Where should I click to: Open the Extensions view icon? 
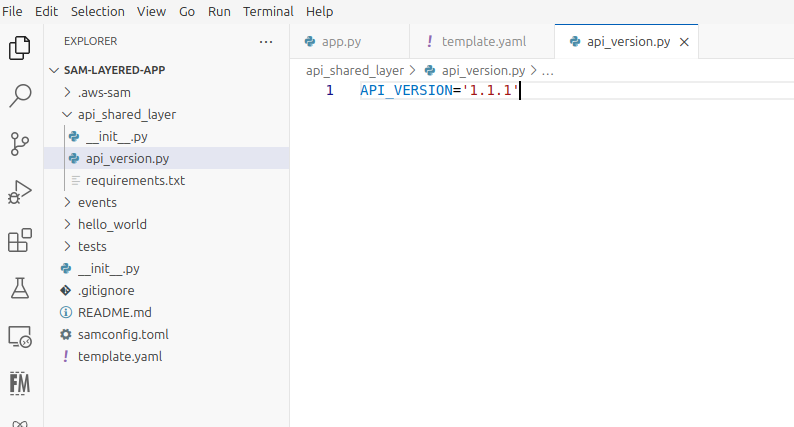coord(20,240)
